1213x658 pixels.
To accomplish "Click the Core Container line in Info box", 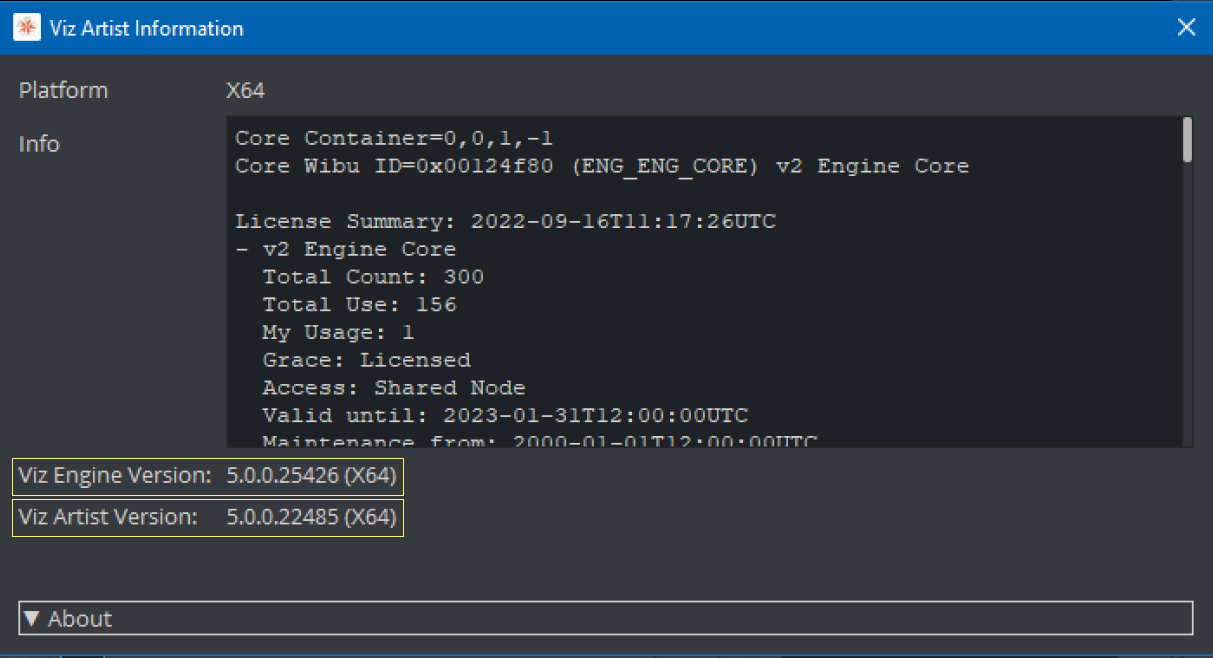I will pyautogui.click(x=393, y=138).
